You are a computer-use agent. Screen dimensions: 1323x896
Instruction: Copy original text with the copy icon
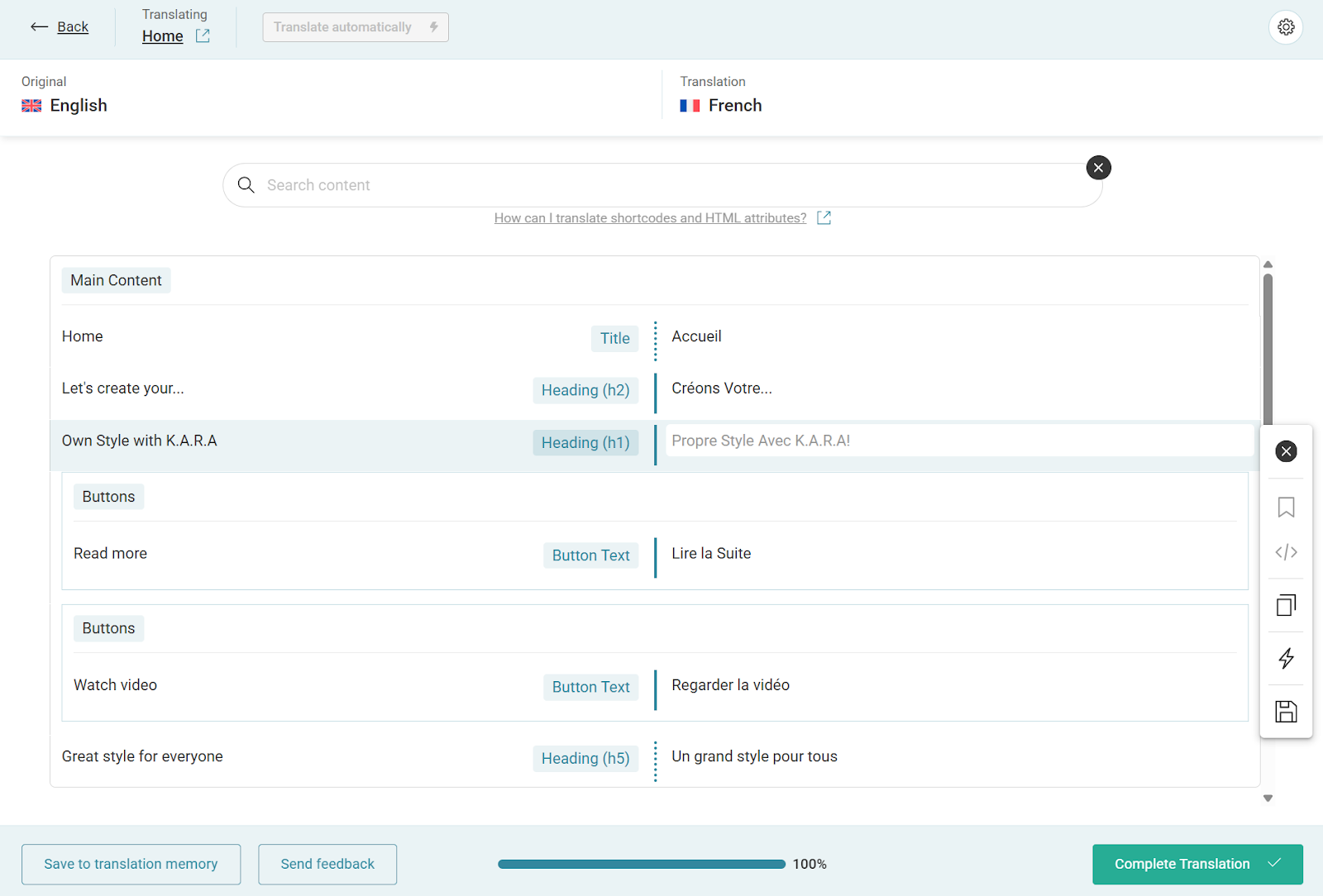1286,605
